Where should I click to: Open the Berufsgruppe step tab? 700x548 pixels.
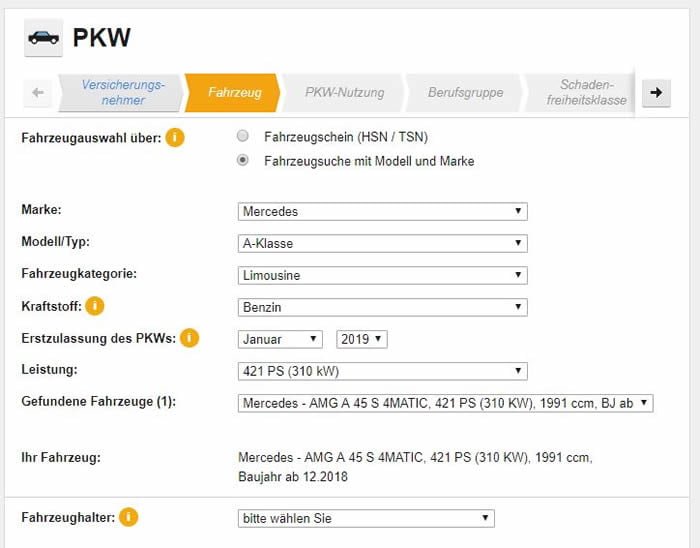(465, 93)
